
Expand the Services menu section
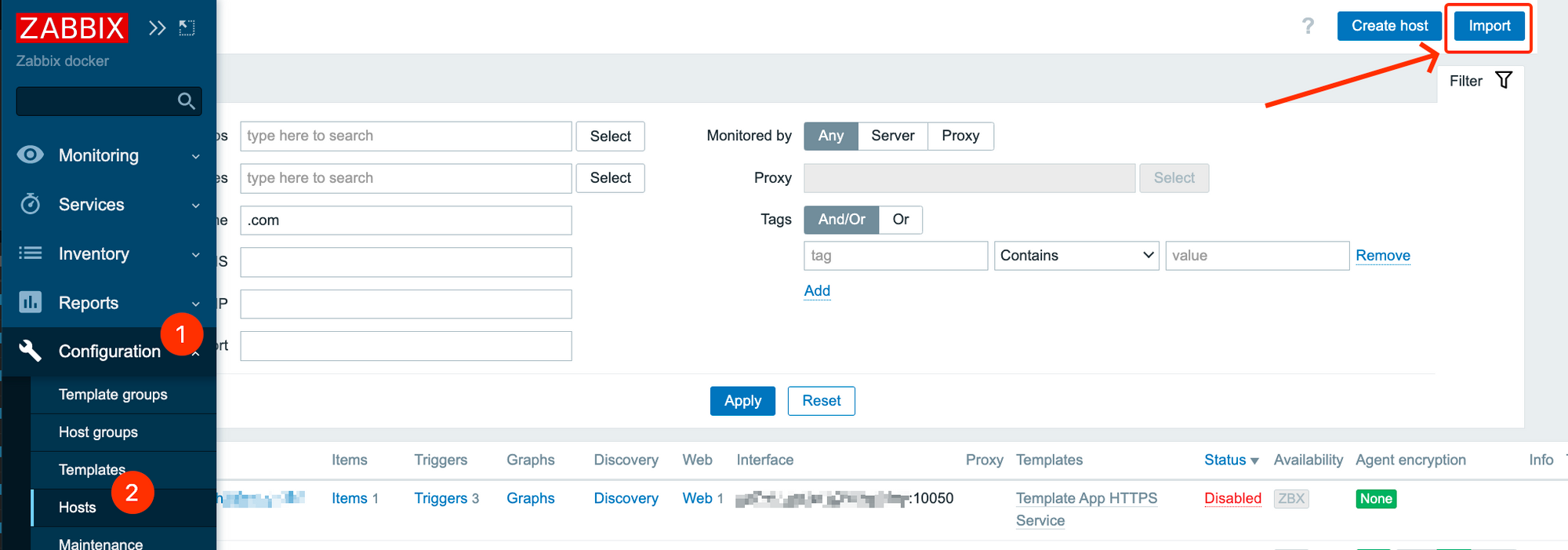92,205
